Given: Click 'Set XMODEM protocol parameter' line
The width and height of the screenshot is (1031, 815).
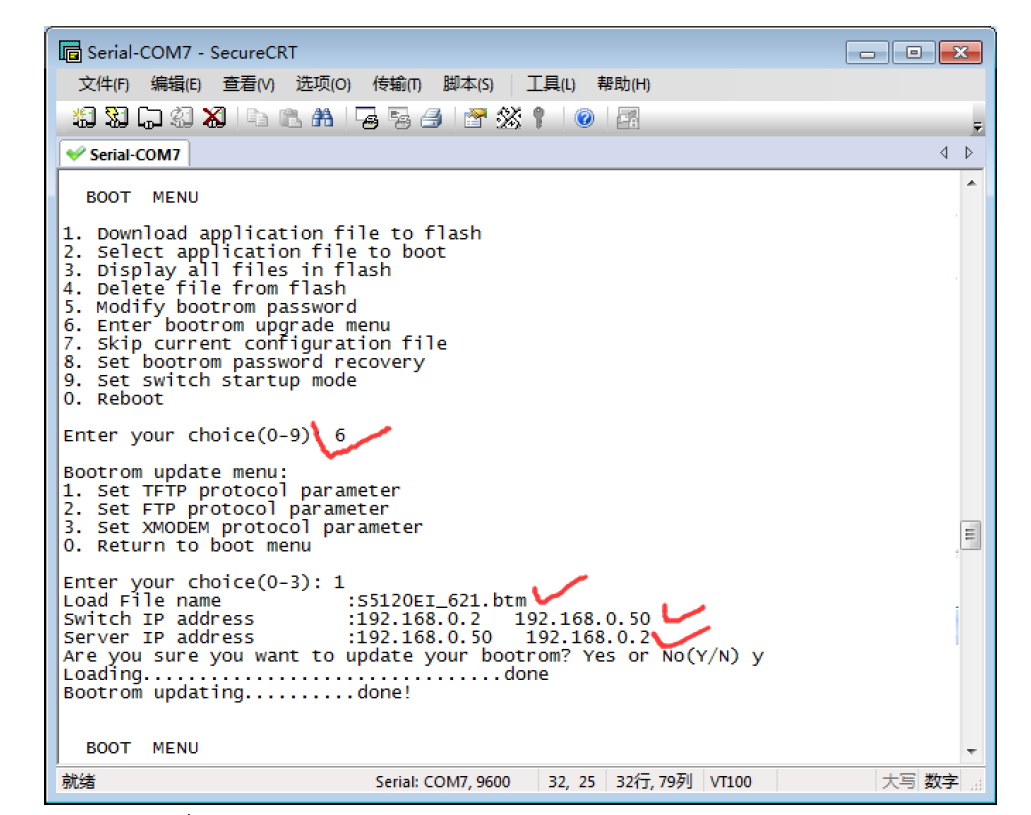Looking at the screenshot, I should 243,528.
